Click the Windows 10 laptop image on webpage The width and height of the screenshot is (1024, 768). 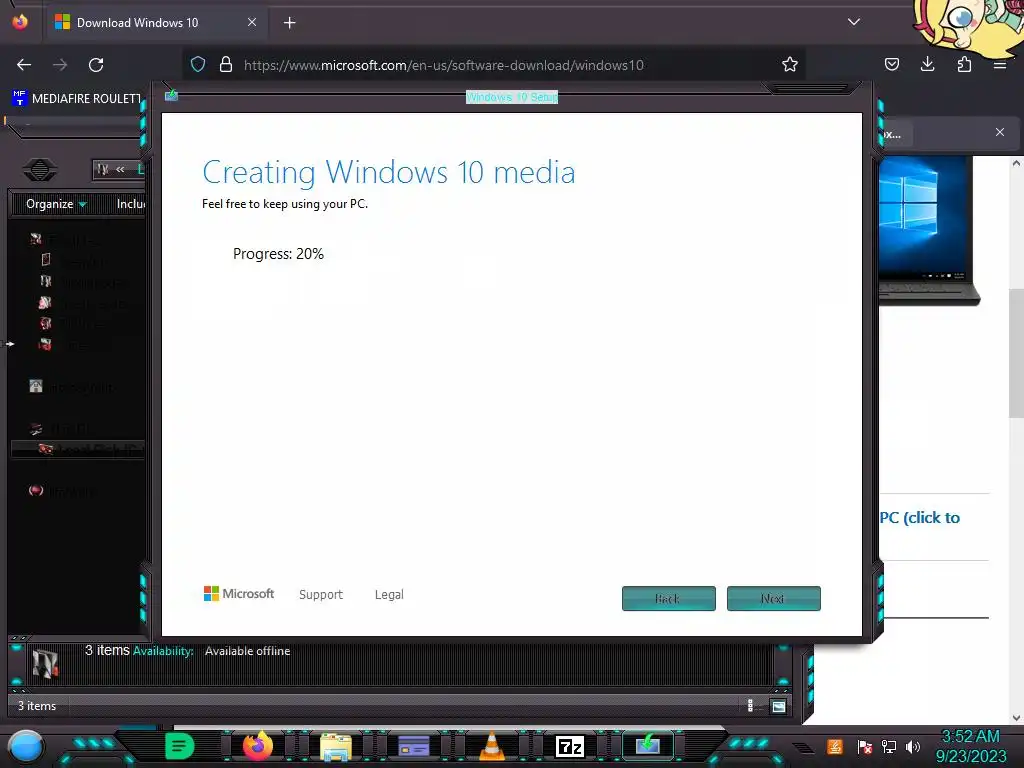(929, 231)
